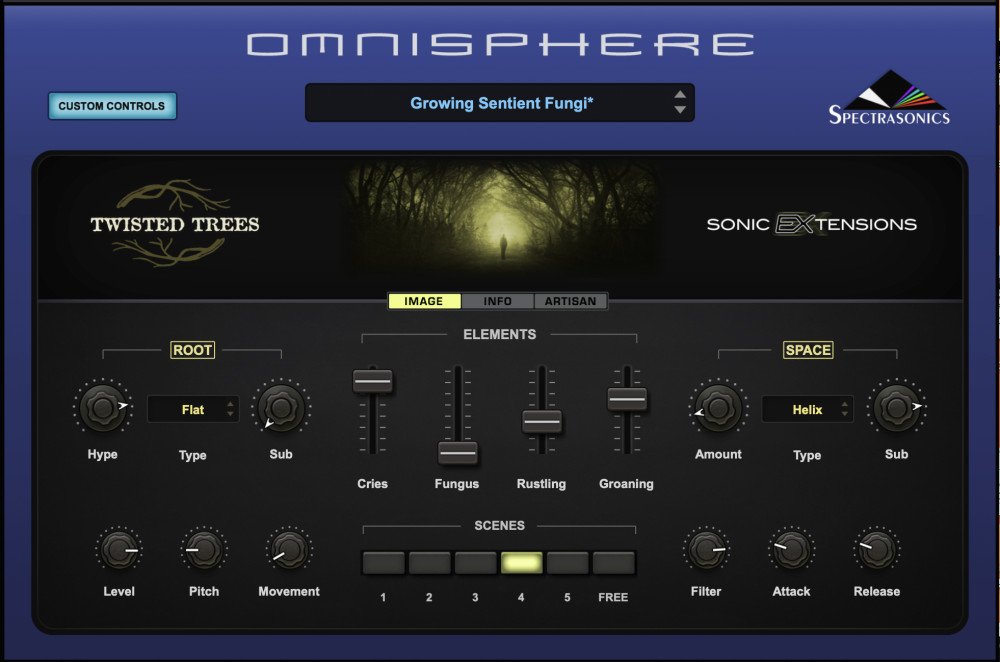1000x662 pixels.
Task: Select Scene 5 button
Action: [x=568, y=563]
